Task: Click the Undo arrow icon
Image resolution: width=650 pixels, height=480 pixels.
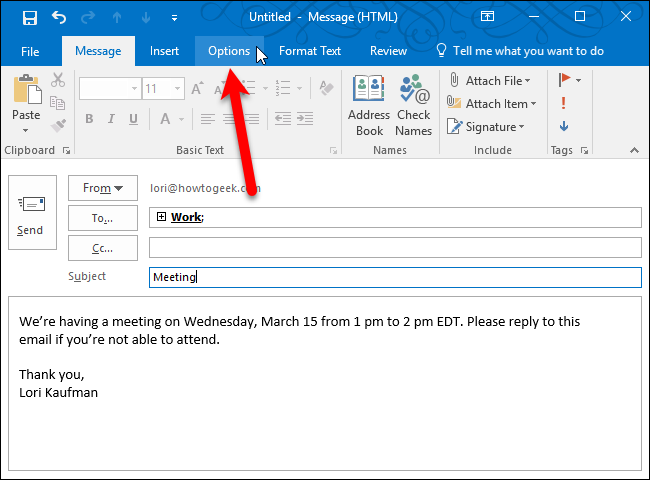Action: pos(59,17)
